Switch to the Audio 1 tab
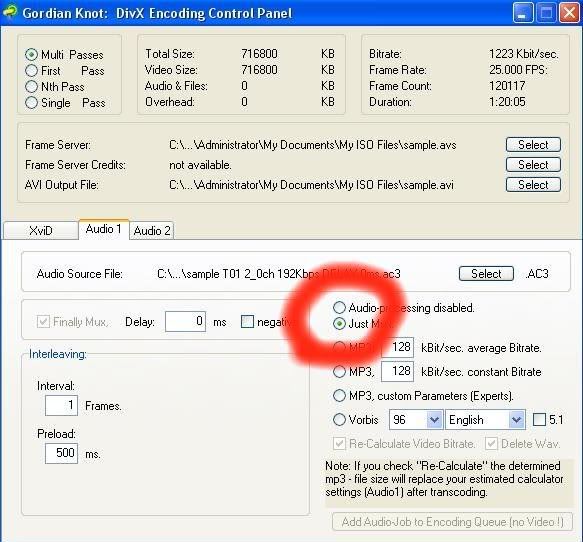583x542 pixels. point(104,229)
